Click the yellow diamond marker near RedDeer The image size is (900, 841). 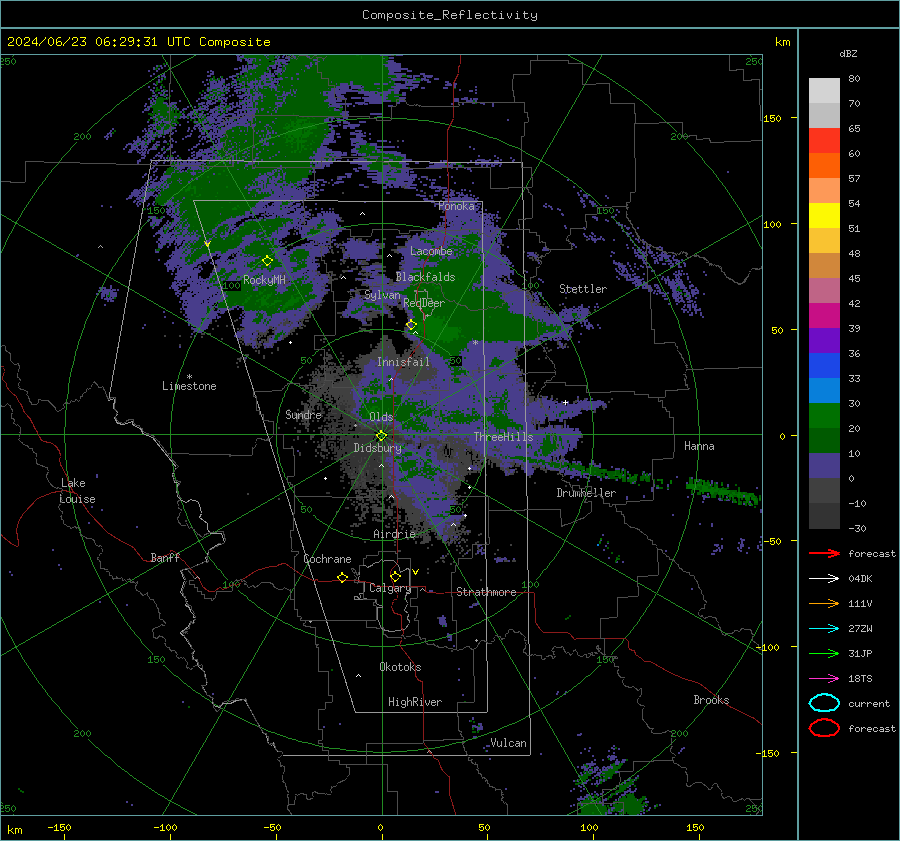[411, 325]
